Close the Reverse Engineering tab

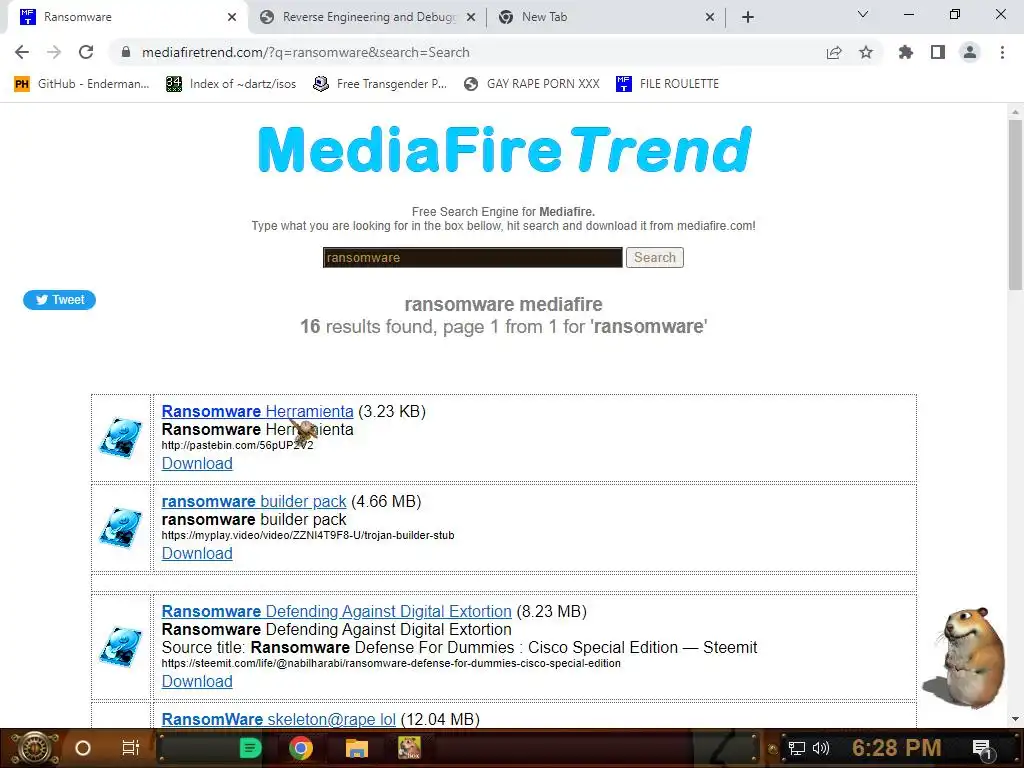pyautogui.click(x=471, y=17)
